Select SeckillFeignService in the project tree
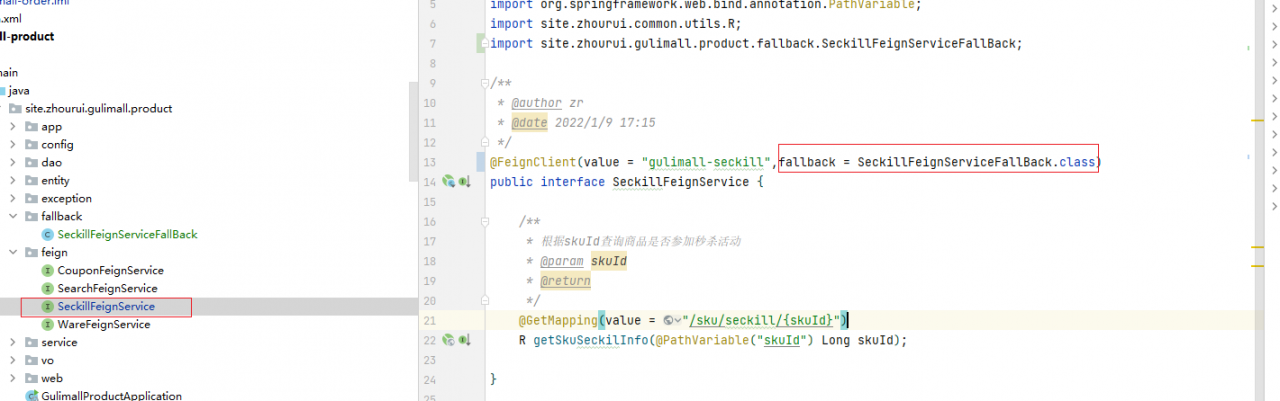The height and width of the screenshot is (401, 1280). pos(105,306)
